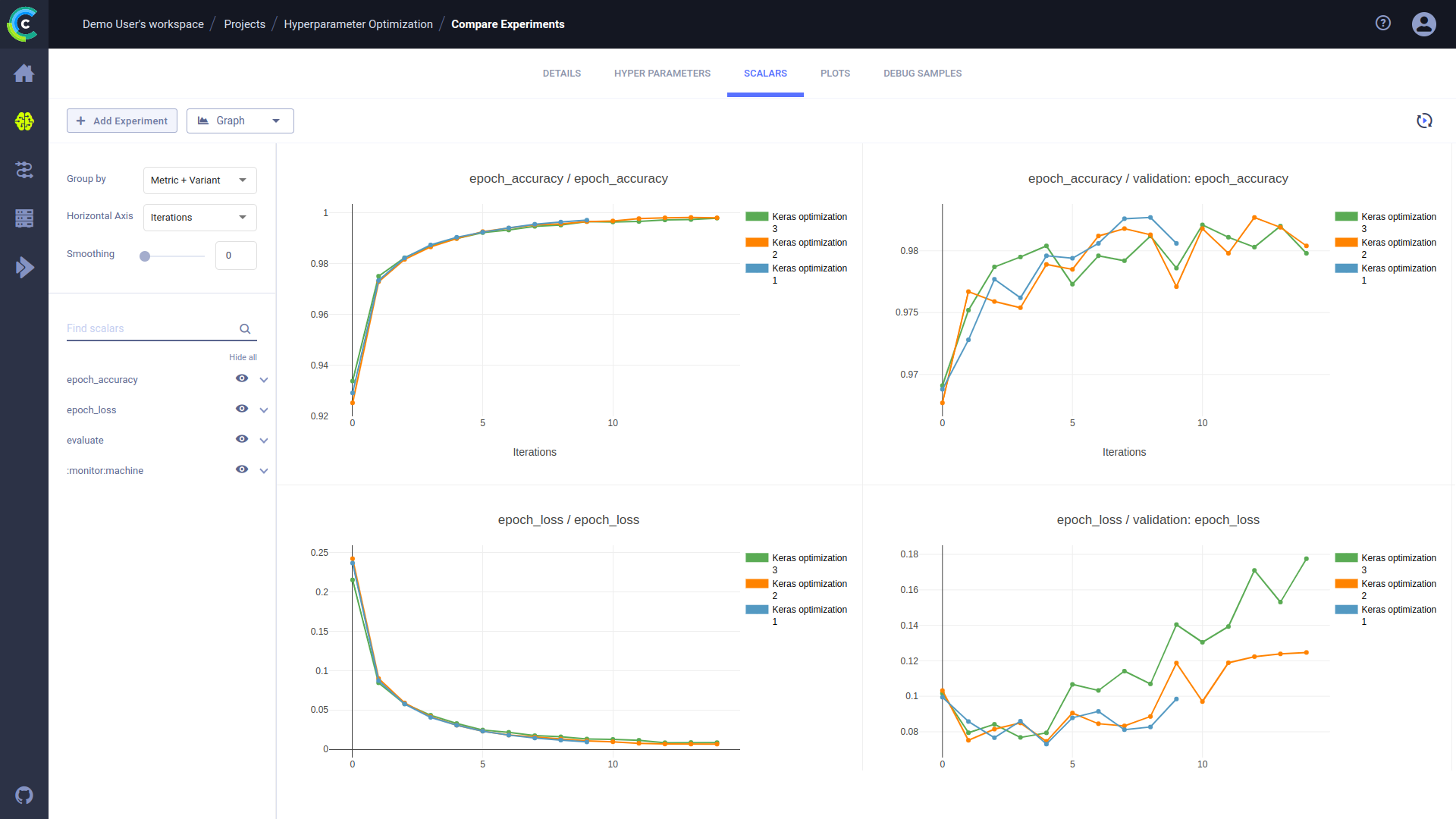1456x819 pixels.
Task: Switch to the PLOTS tab
Action: tap(835, 74)
